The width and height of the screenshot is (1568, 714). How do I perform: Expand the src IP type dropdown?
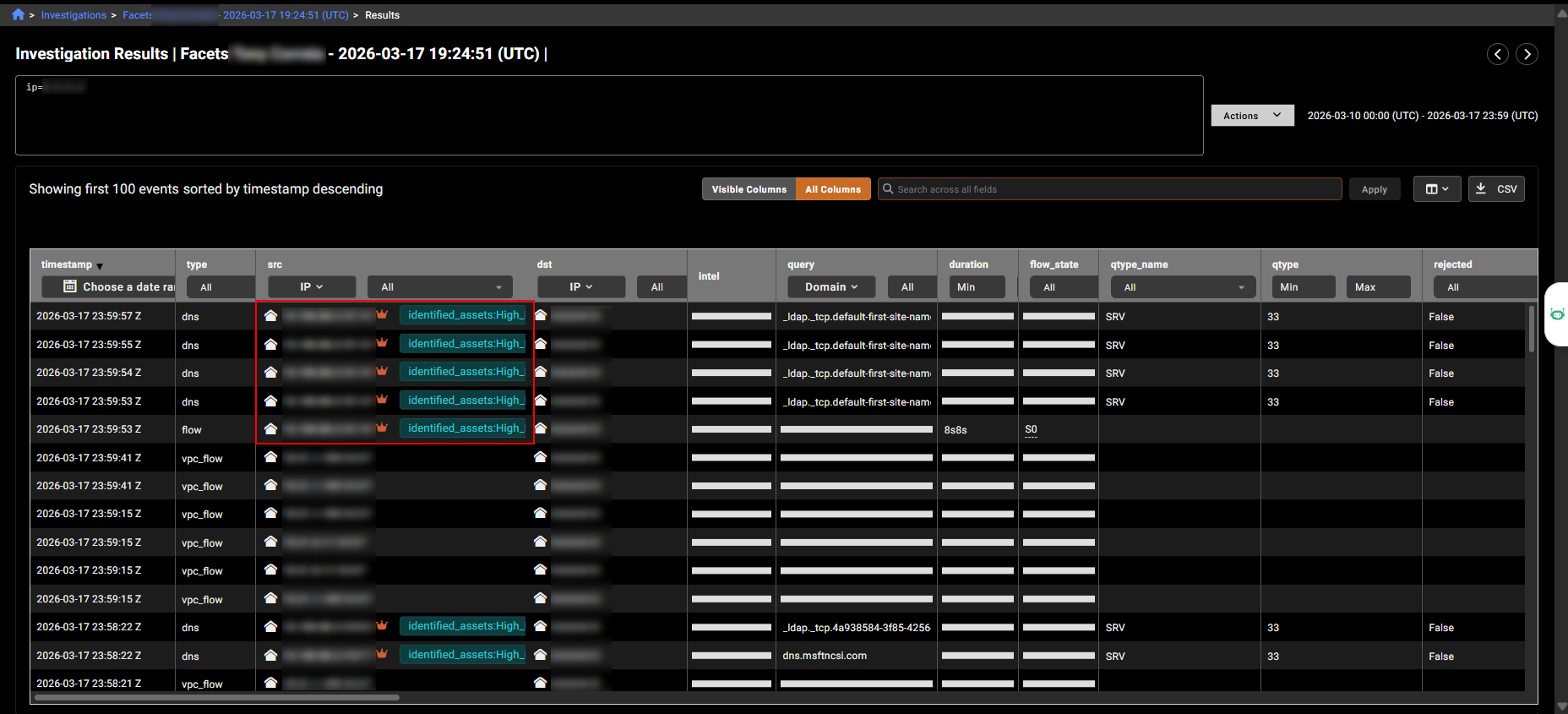[312, 287]
